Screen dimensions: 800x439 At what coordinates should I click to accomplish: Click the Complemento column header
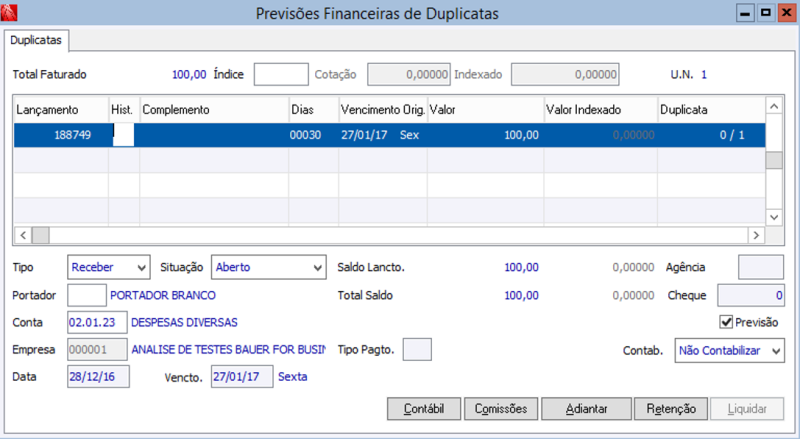click(214, 110)
